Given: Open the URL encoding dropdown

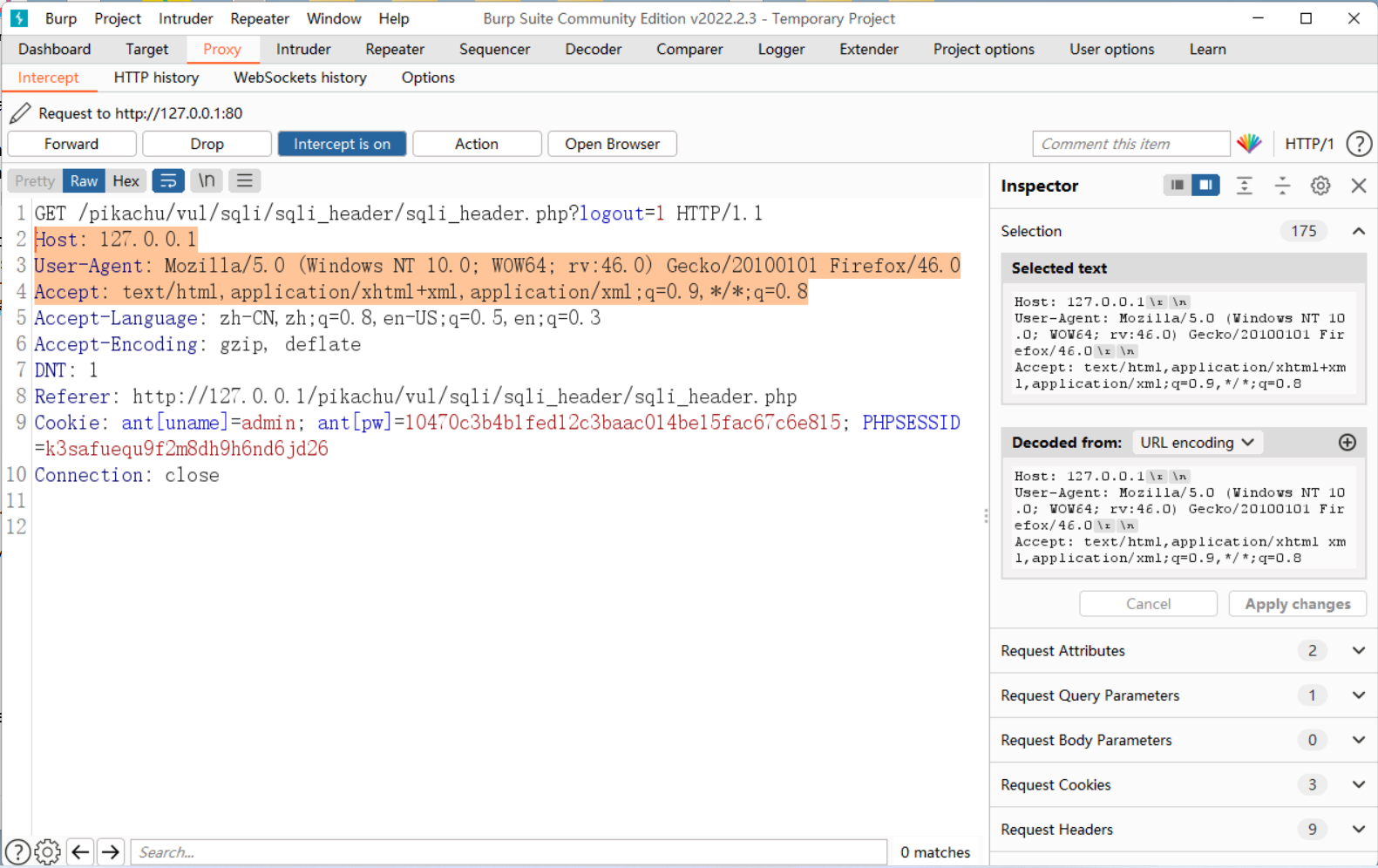Looking at the screenshot, I should point(1197,443).
